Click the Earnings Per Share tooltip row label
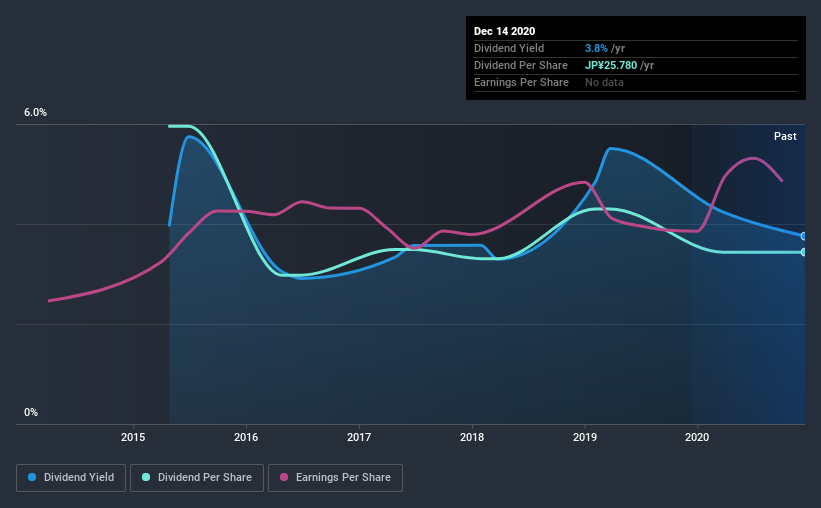 pos(521,82)
